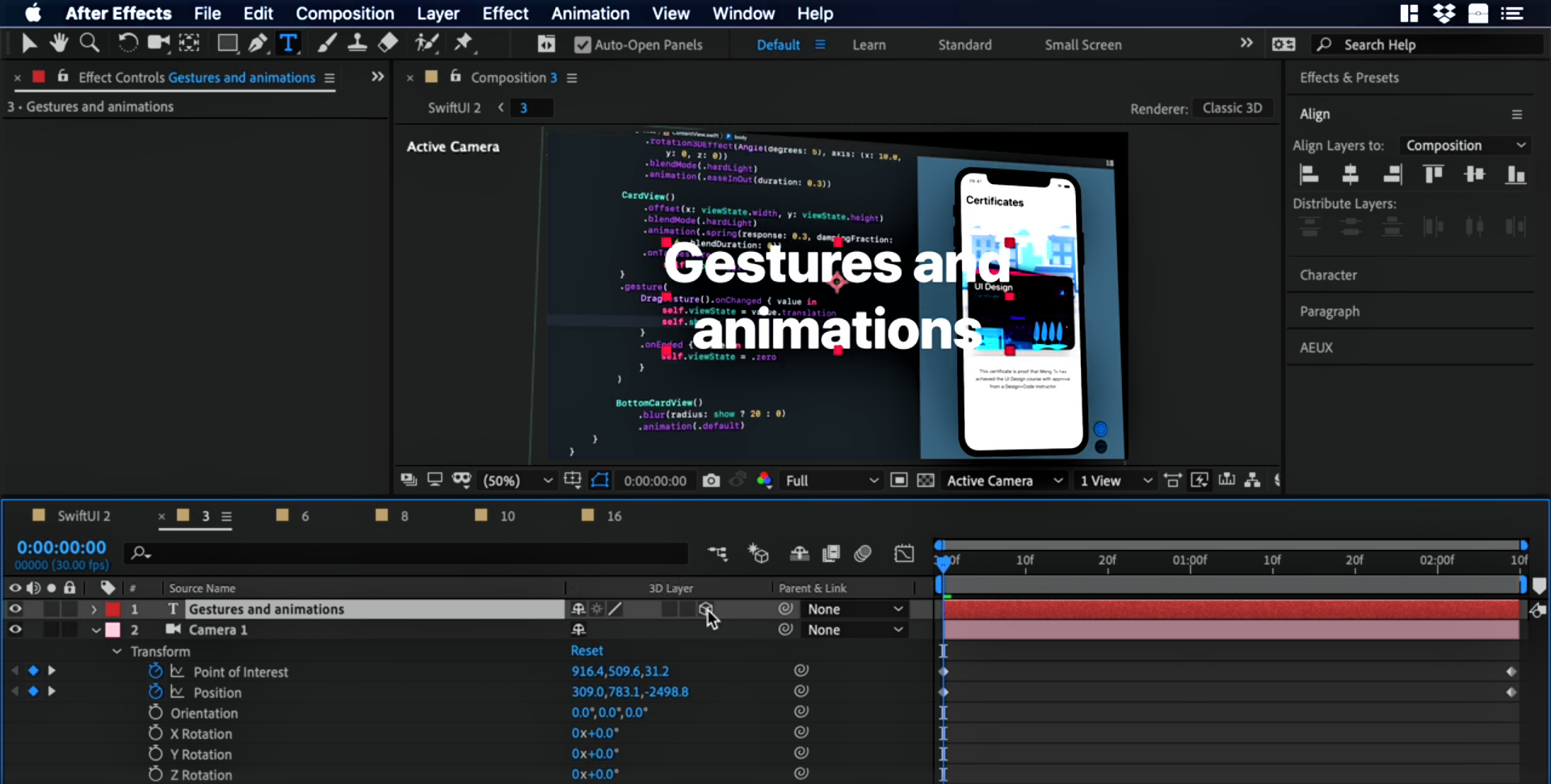Take a snapshot with camera icon

[711, 480]
